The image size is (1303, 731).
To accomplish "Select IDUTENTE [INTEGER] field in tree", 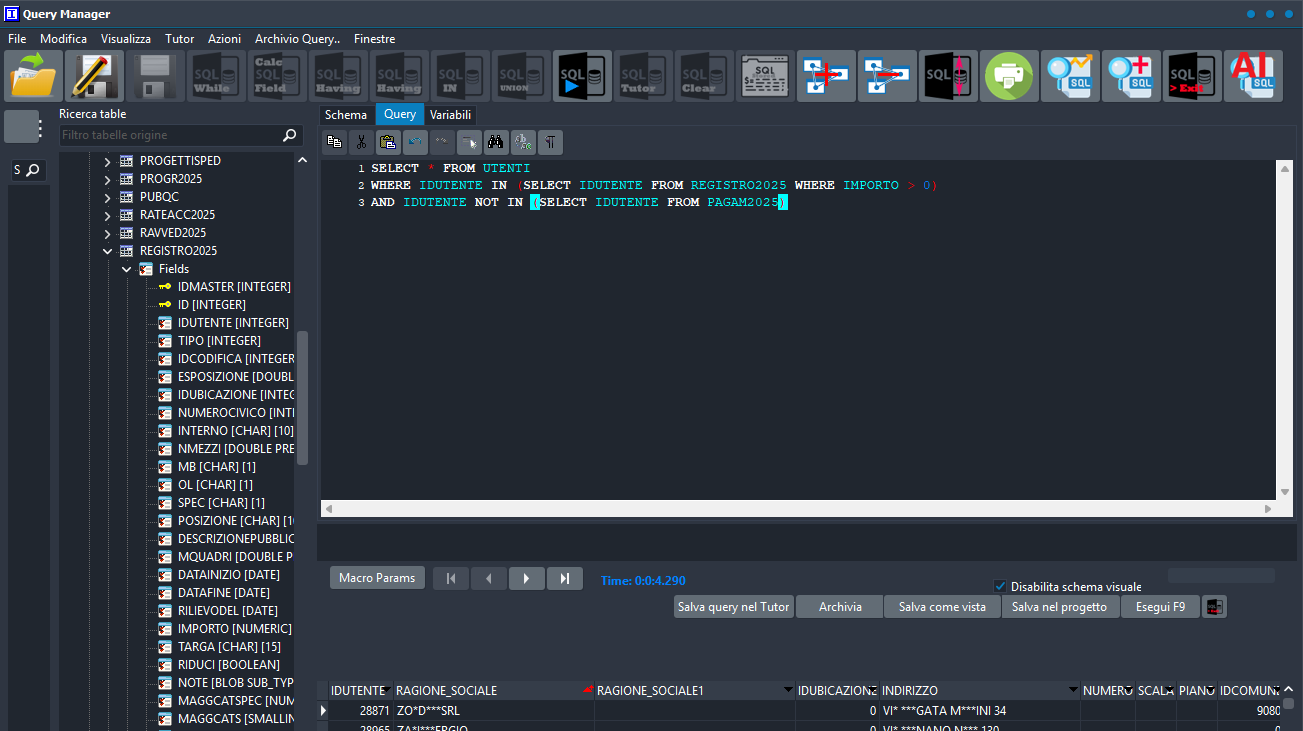I will [x=233, y=323].
